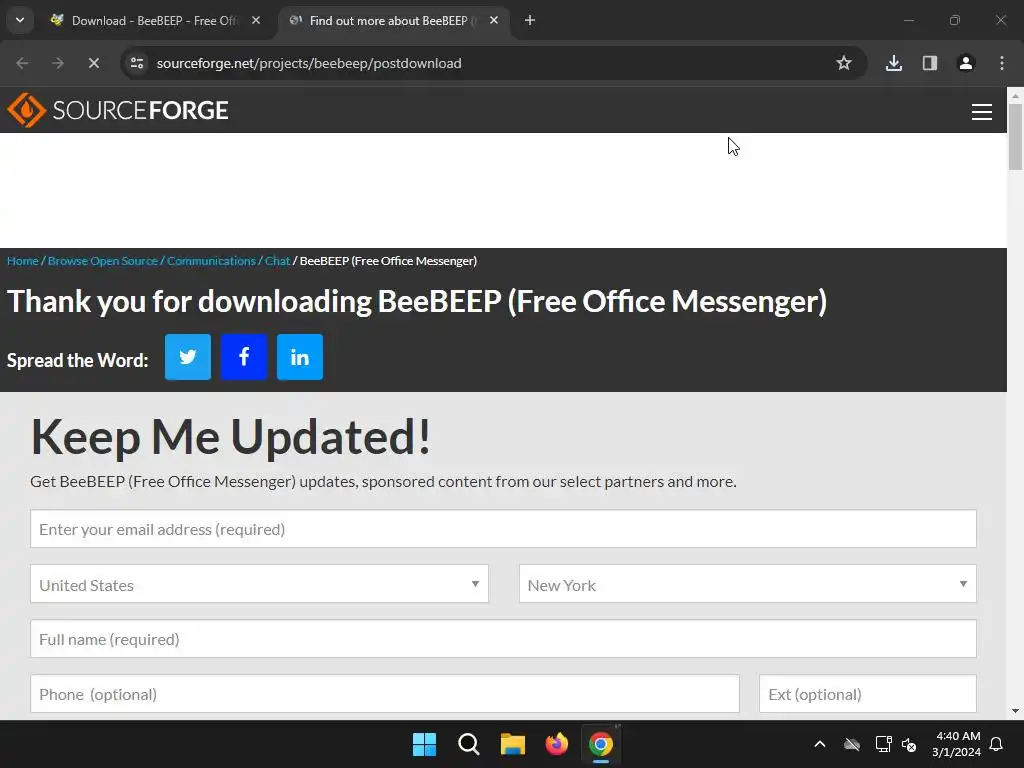Open Chat breadcrumb link
Viewport: 1024px width, 768px height.
coord(277,261)
